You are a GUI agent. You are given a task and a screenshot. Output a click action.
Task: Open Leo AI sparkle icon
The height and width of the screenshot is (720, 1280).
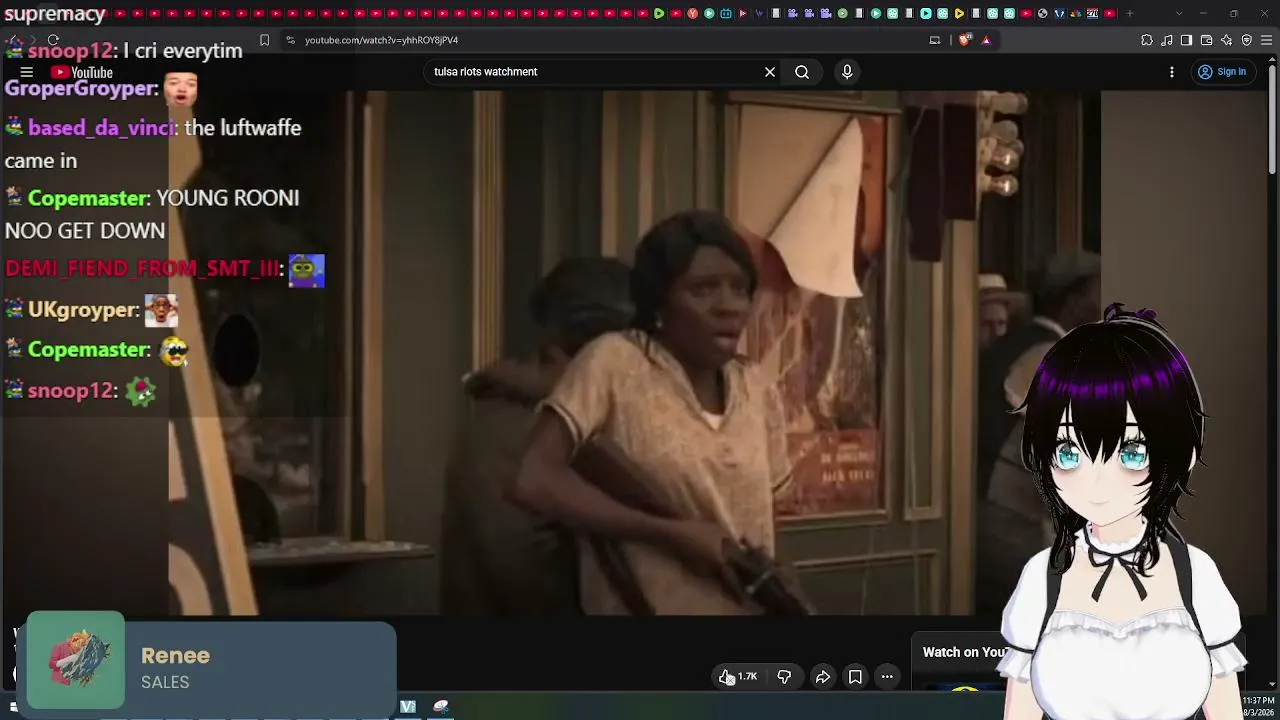click(1227, 40)
